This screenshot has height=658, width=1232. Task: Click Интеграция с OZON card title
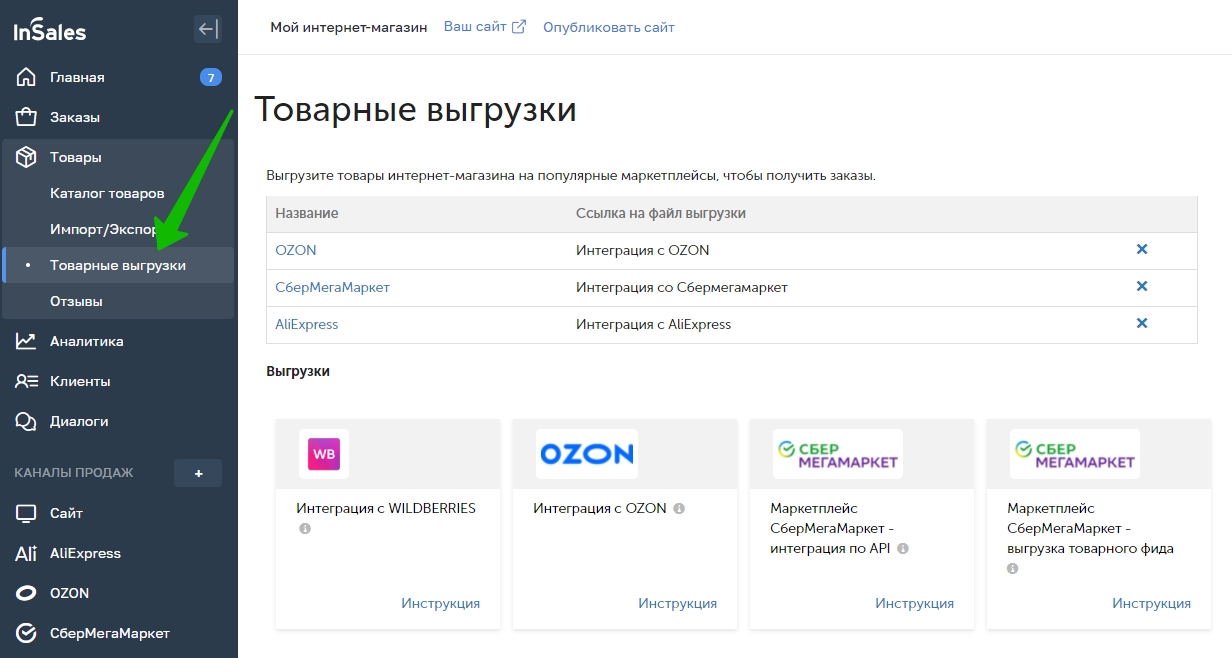600,508
